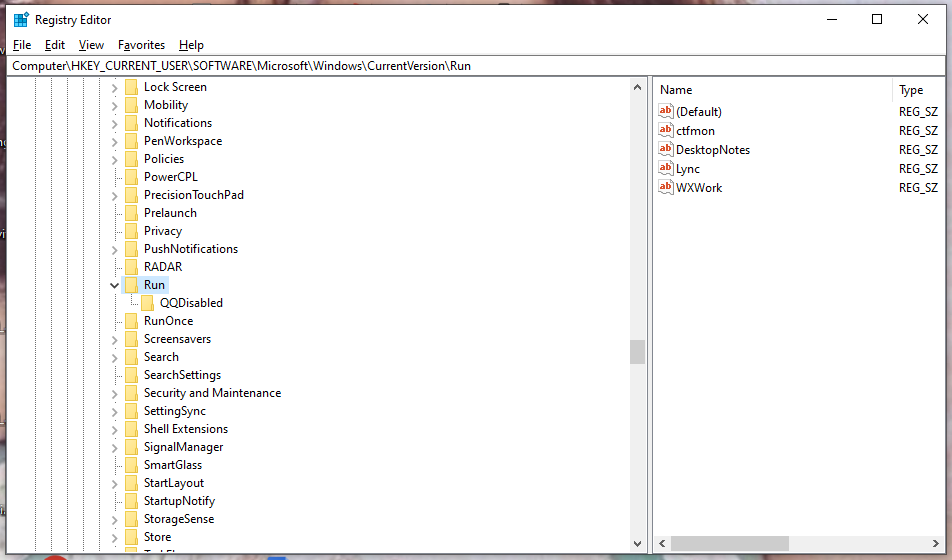Click the registry path address bar
The image size is (952, 560).
pos(476,66)
